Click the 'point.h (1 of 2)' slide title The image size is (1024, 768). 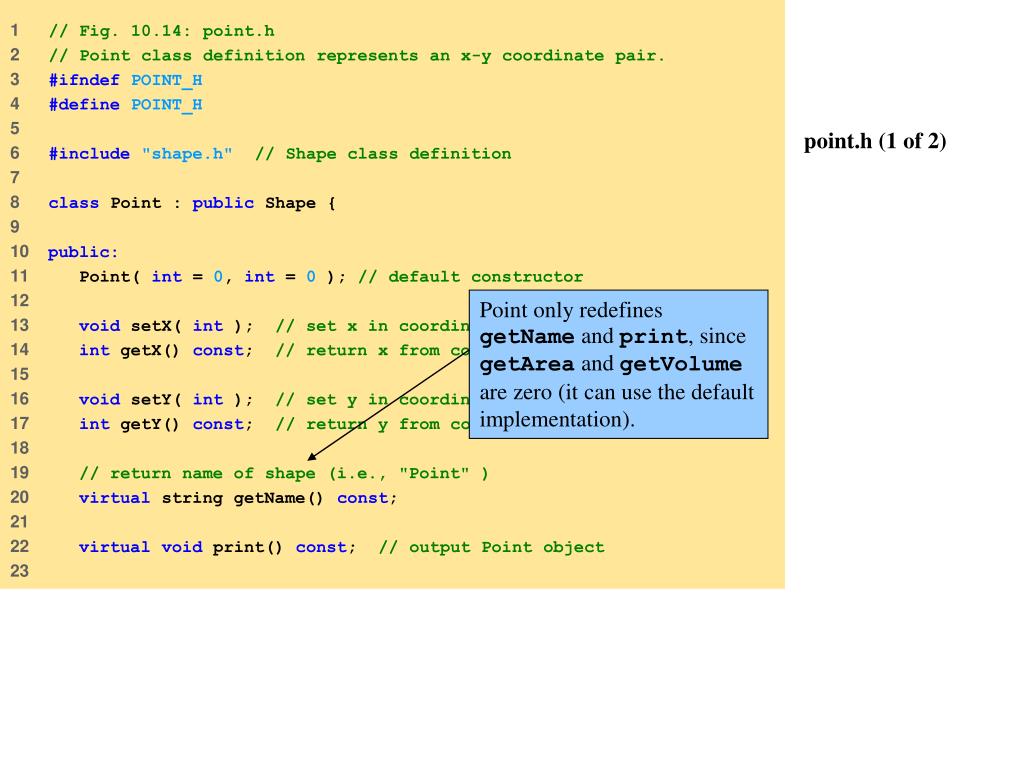874,141
